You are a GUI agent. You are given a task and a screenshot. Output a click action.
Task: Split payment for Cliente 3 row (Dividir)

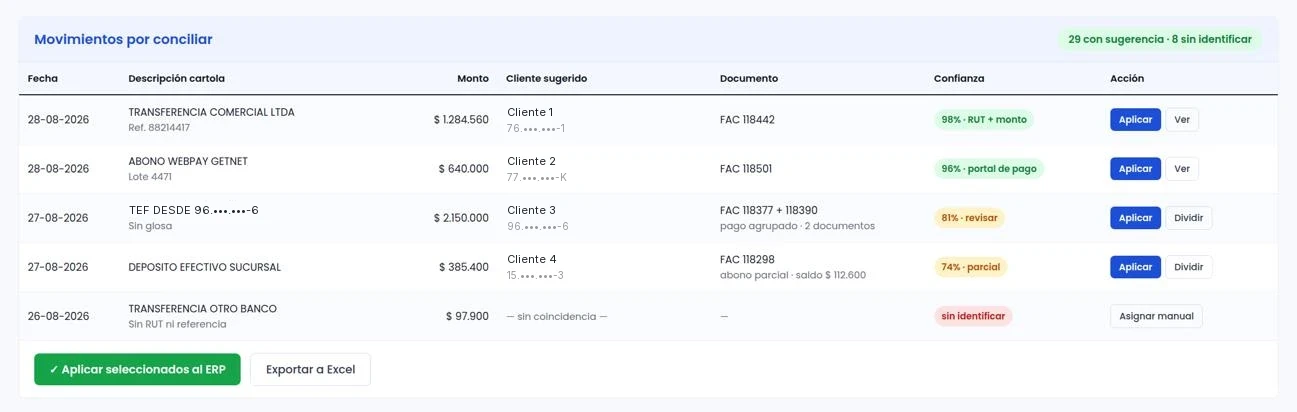pos(1188,218)
